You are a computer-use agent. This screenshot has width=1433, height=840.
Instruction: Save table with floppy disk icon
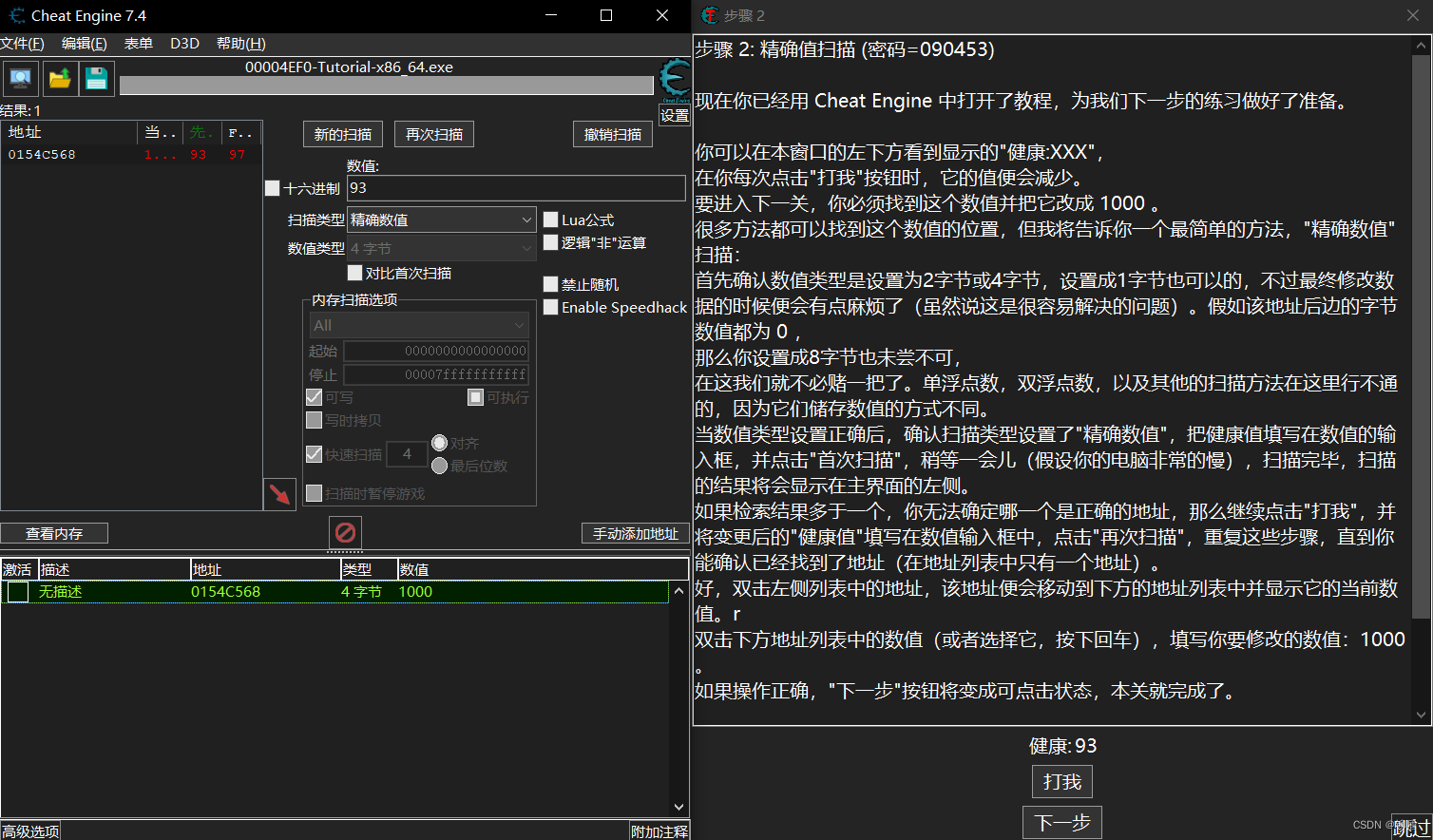96,79
